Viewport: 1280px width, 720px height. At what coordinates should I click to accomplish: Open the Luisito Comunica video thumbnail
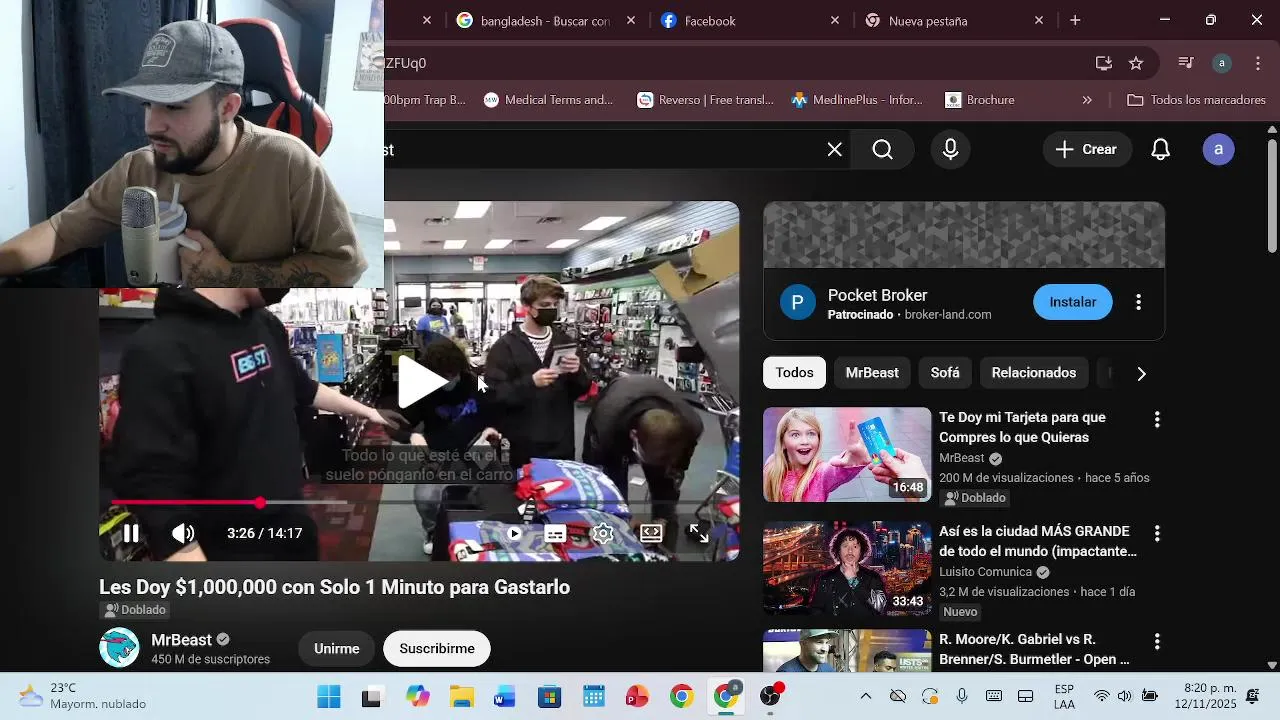tap(847, 568)
